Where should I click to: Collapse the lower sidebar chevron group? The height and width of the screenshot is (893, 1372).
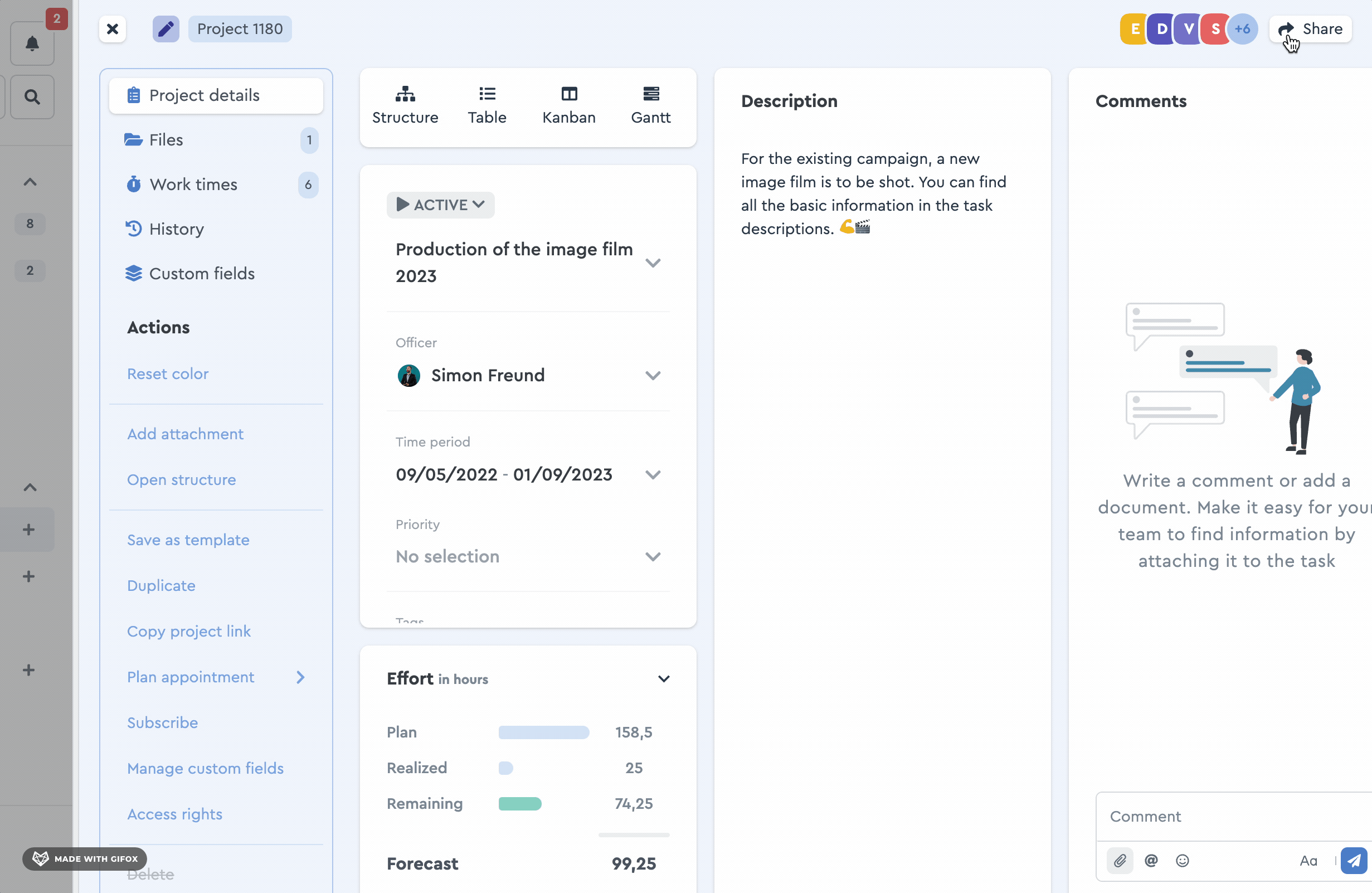[30, 488]
